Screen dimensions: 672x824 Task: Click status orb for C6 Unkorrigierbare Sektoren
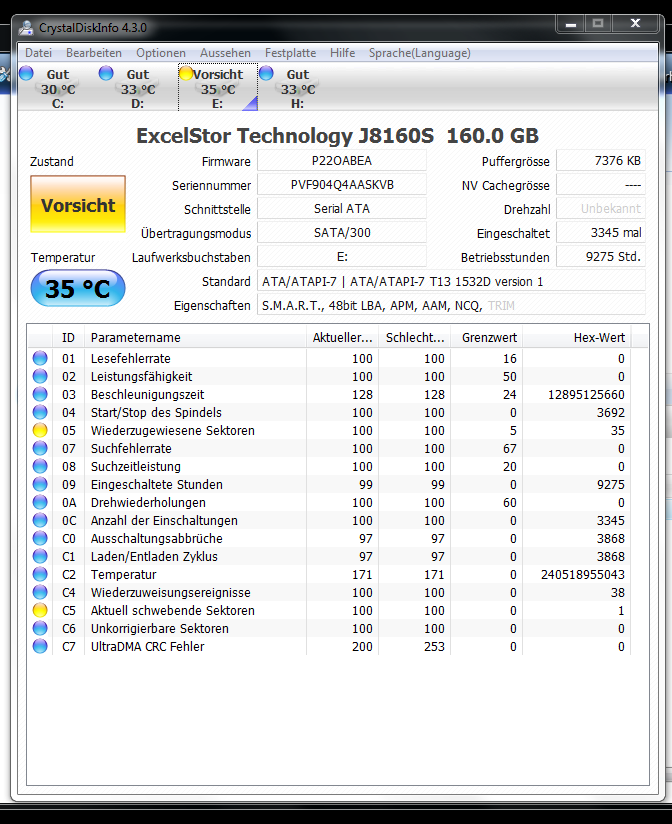click(x=40, y=628)
